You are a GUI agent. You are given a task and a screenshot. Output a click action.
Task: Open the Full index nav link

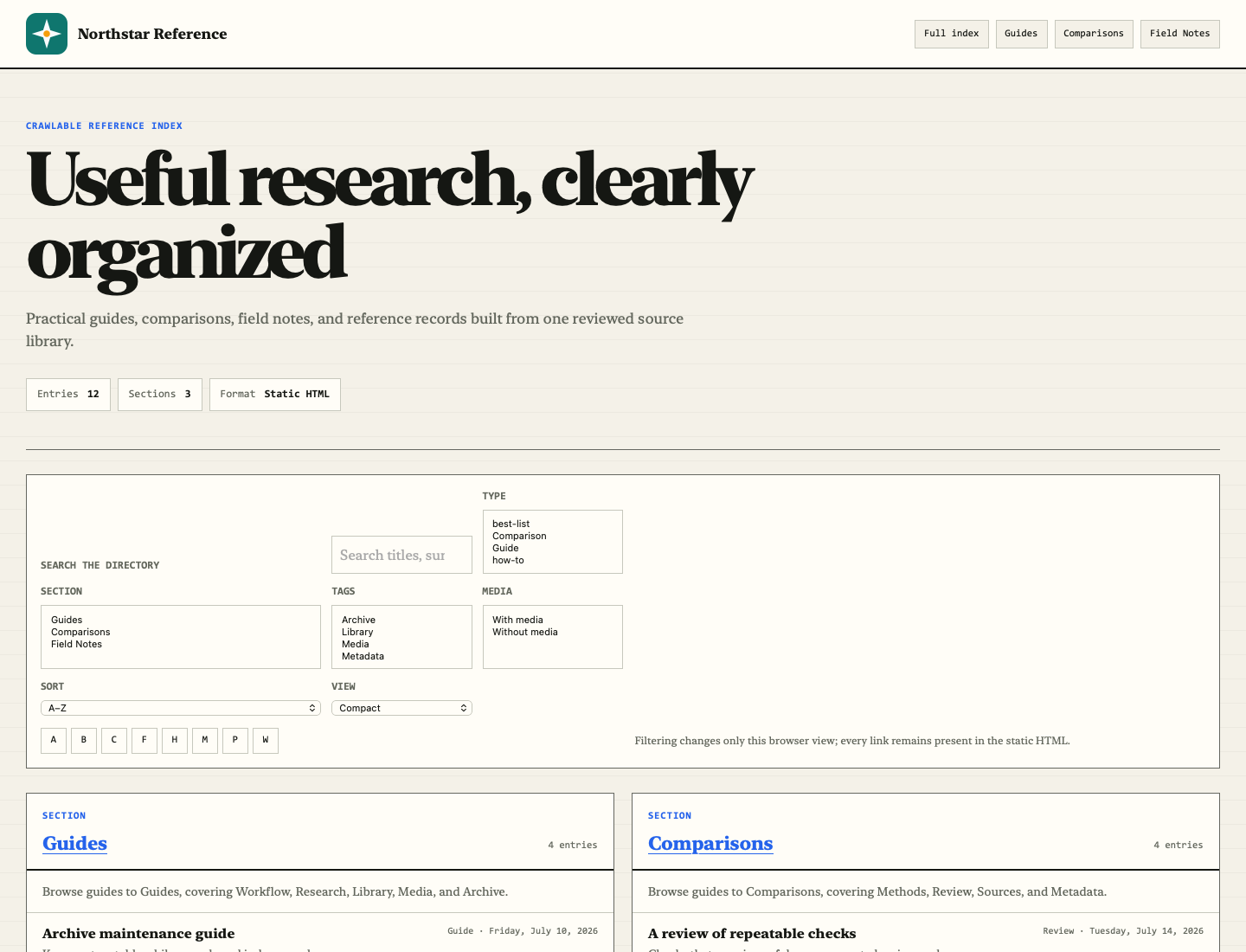(951, 34)
